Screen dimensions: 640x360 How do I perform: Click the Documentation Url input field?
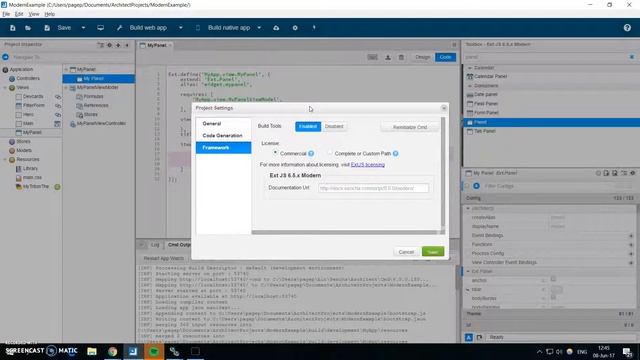373,188
